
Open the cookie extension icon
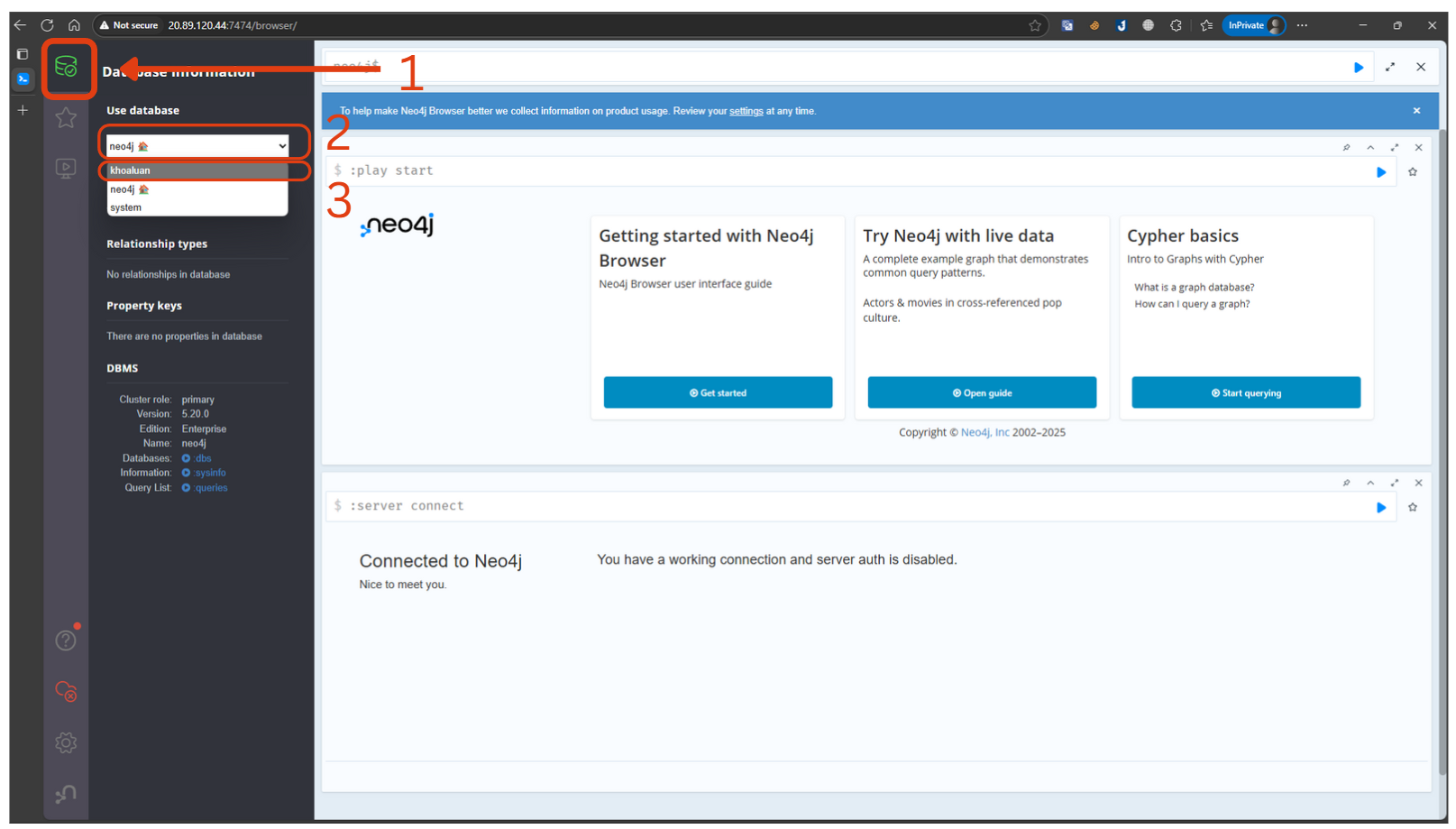click(1094, 25)
